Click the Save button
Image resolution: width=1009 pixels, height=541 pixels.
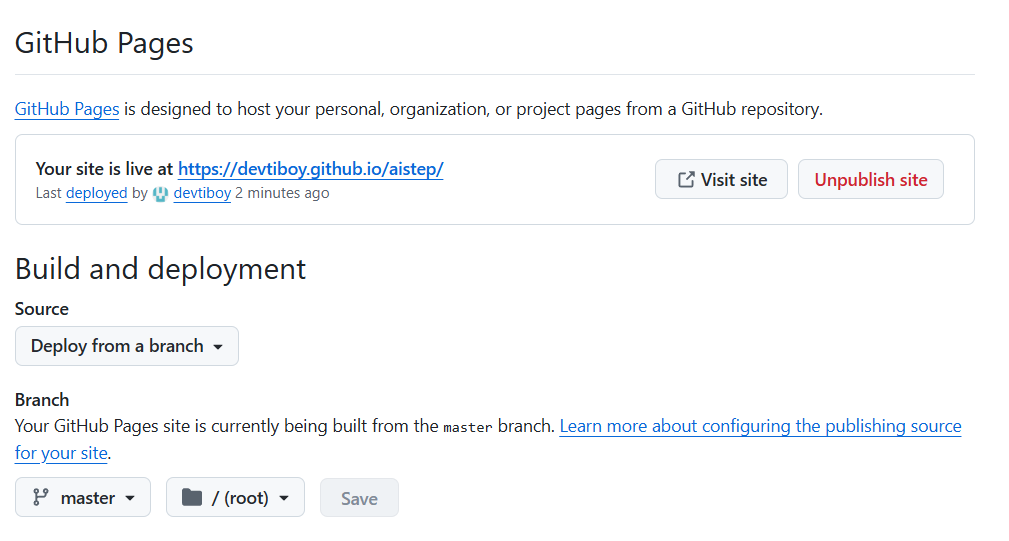[x=359, y=498]
